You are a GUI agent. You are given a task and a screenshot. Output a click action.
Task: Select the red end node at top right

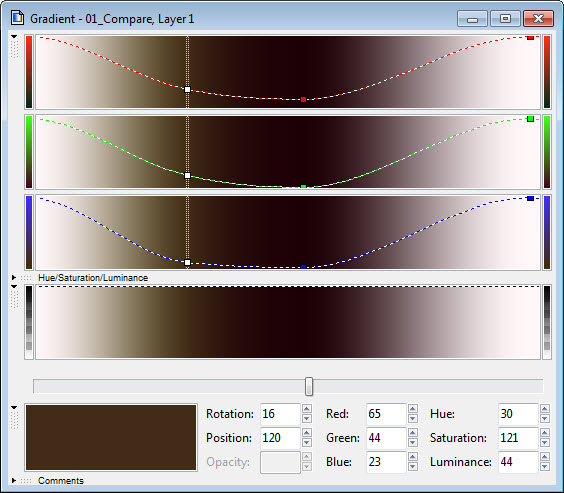coord(530,37)
